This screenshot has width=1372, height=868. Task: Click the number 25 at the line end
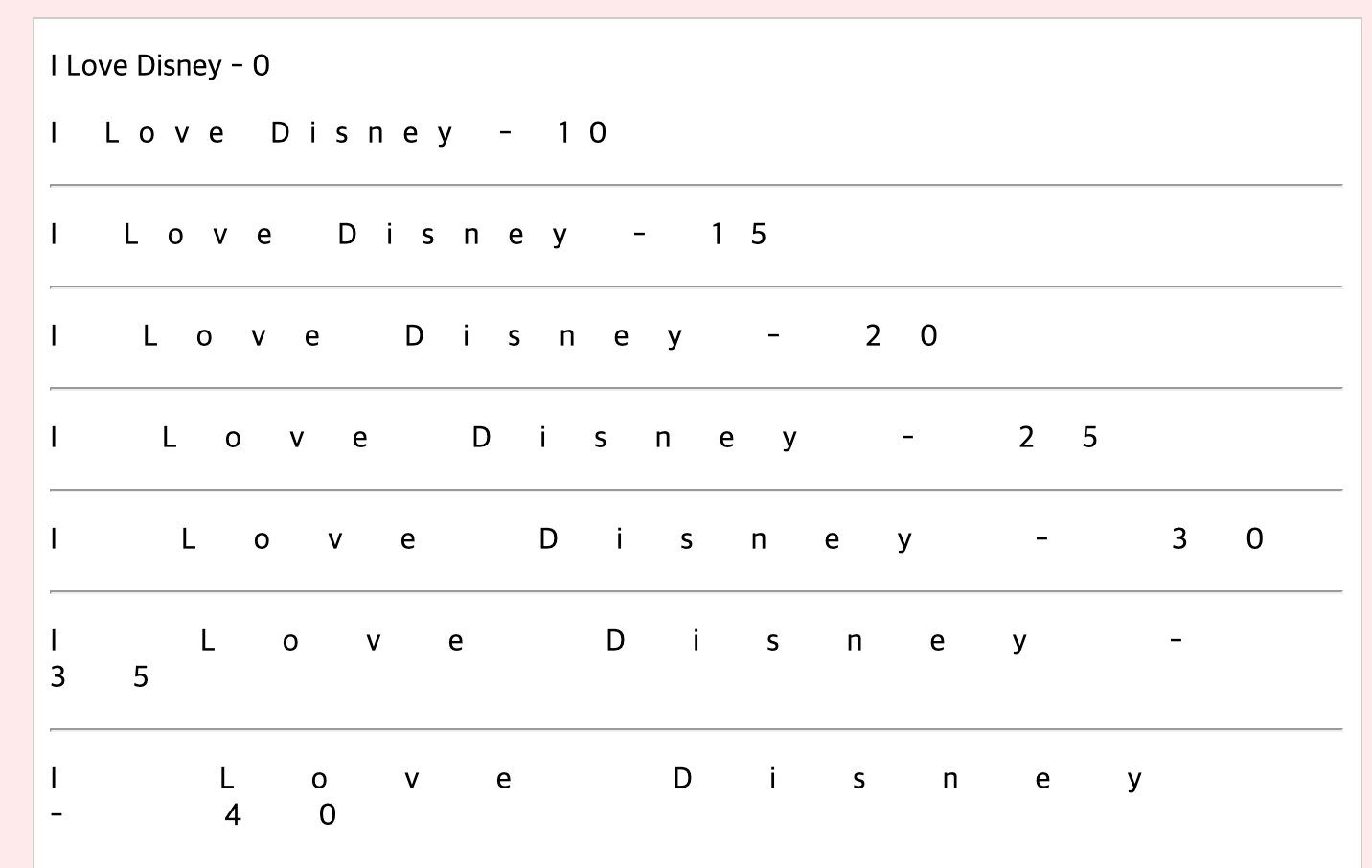(x=1058, y=438)
